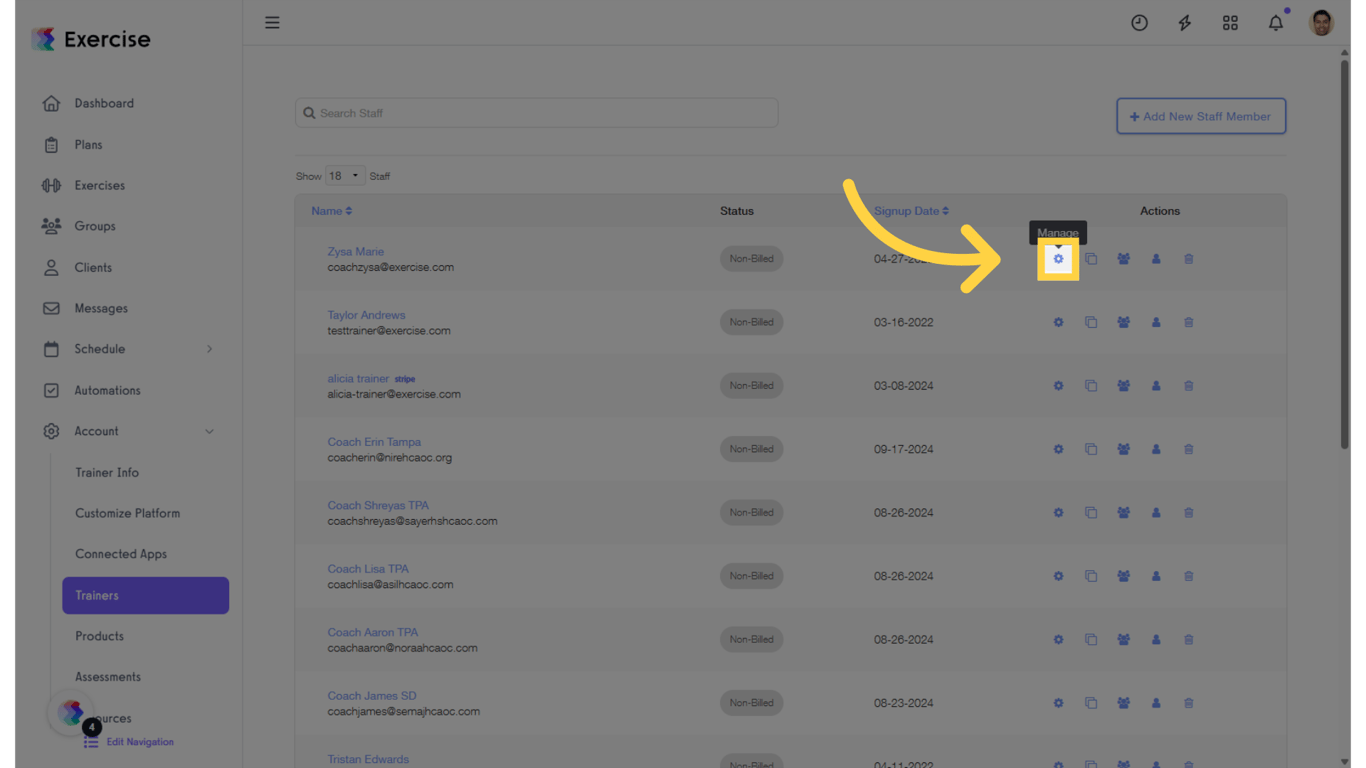Click the delete trash icon for Coach James SD
The image size is (1366, 768).
tap(1188, 703)
